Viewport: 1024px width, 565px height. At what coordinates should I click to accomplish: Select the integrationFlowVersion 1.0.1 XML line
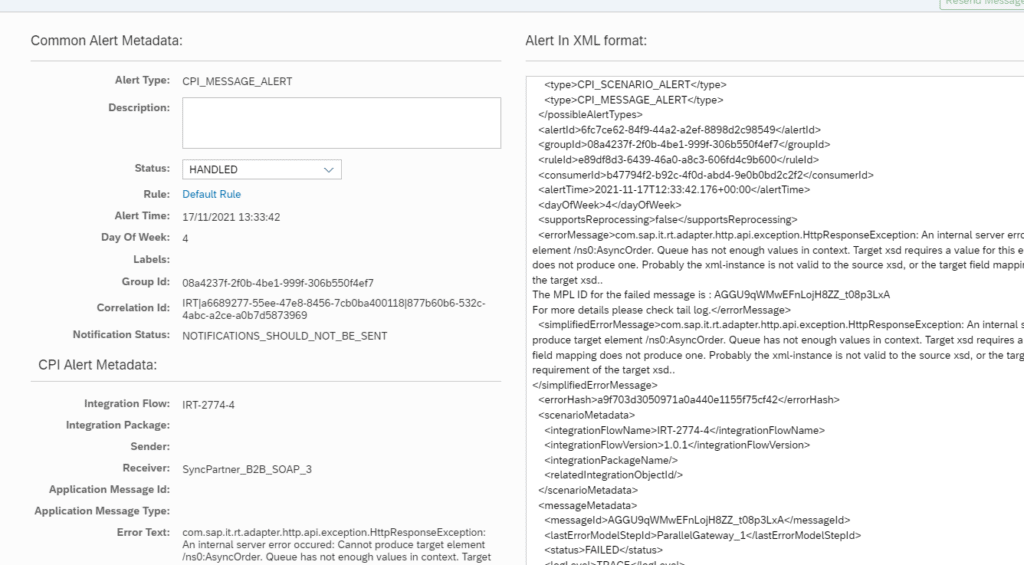[x=677, y=445]
